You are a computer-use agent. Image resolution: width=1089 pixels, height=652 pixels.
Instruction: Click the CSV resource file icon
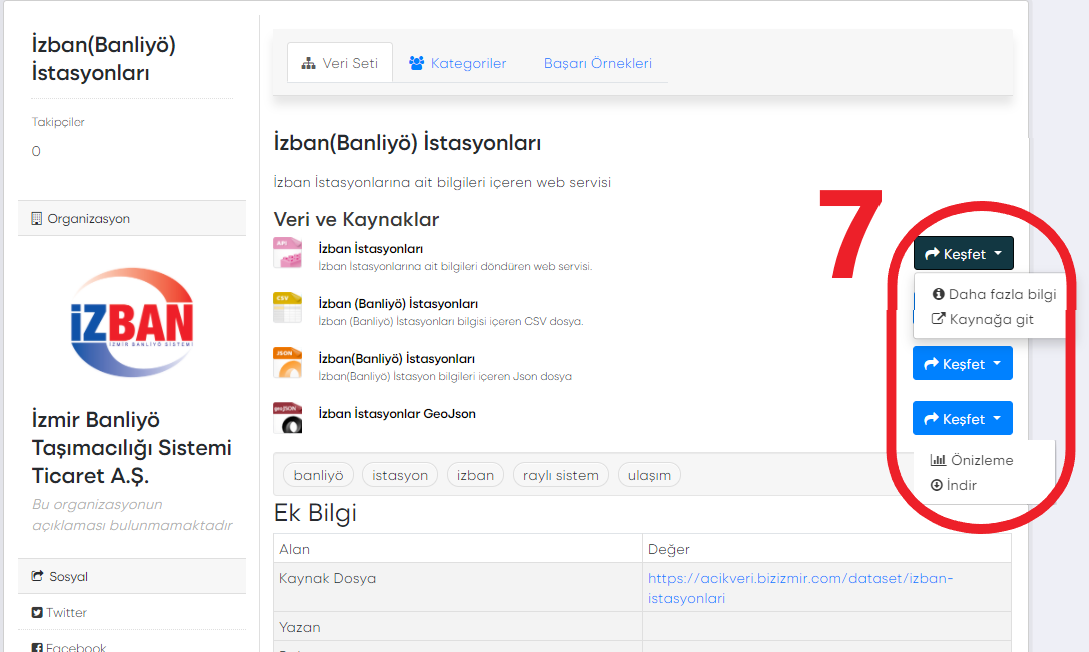(x=287, y=308)
